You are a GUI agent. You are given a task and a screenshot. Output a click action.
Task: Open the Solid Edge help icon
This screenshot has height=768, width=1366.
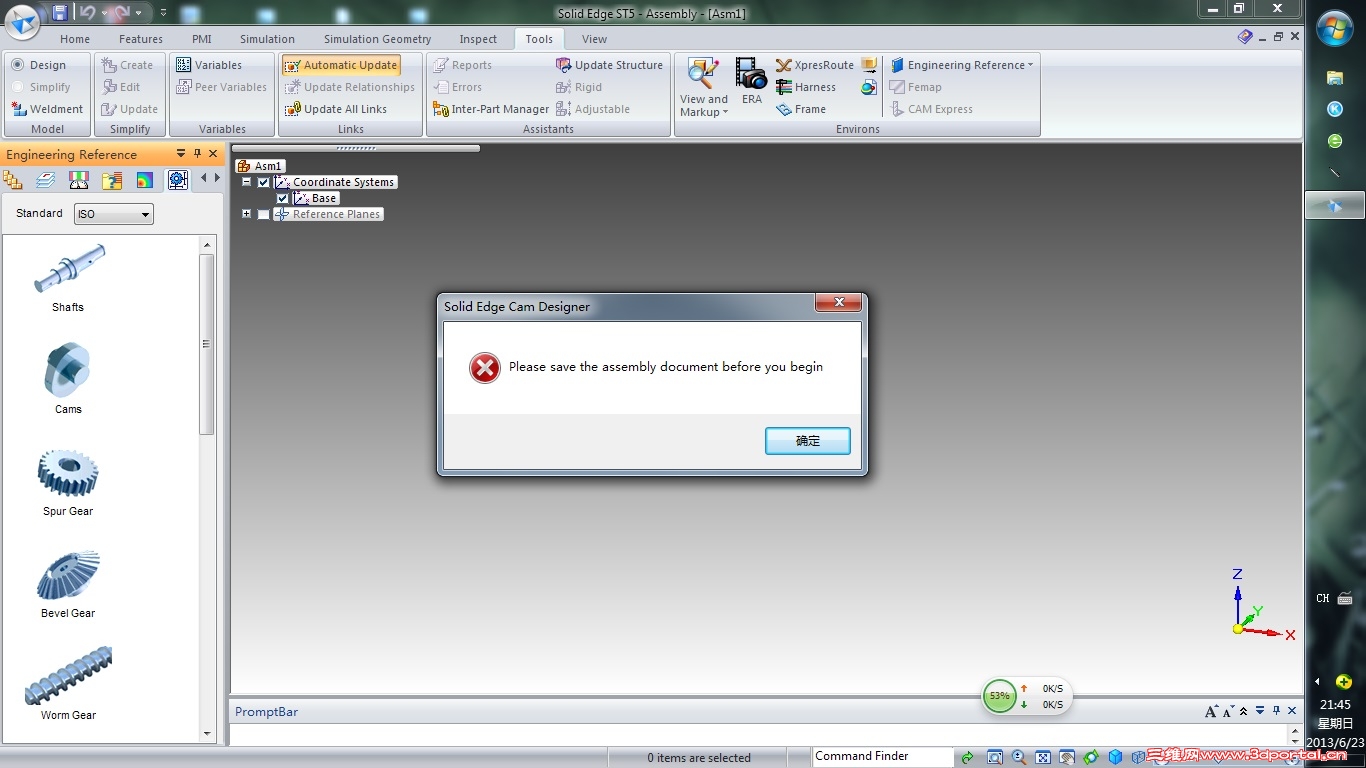[1245, 37]
